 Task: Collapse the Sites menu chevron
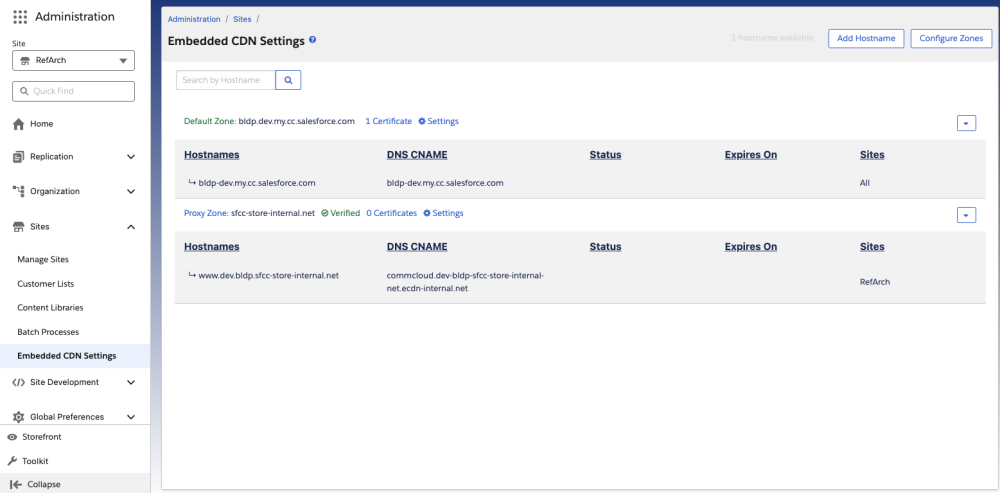[x=131, y=227]
